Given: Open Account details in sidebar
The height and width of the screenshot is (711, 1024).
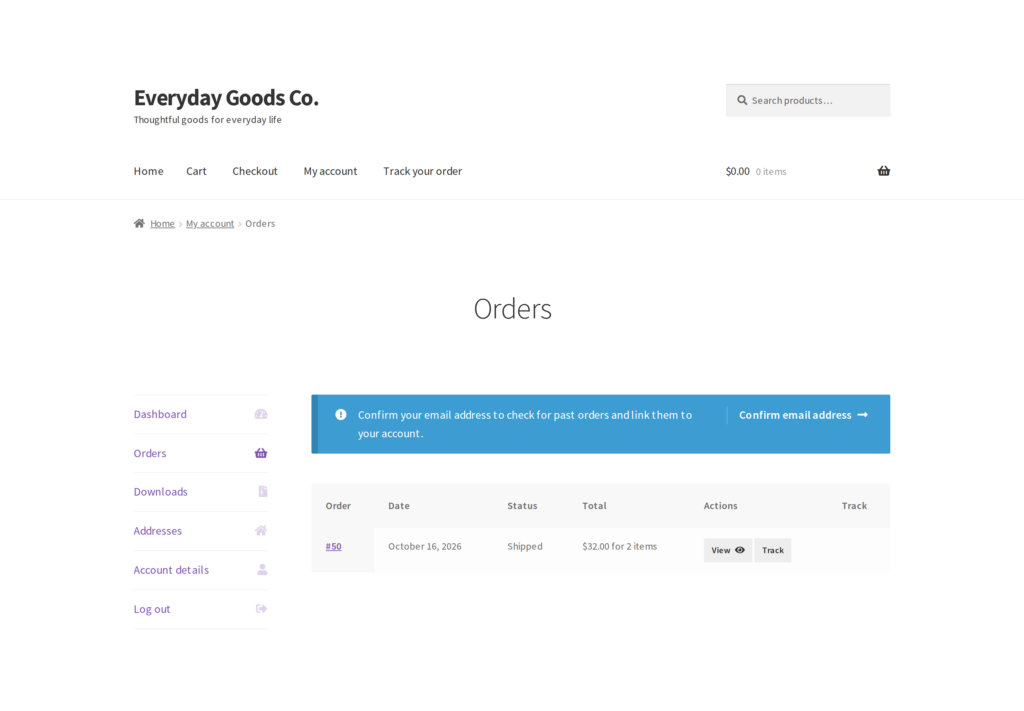Looking at the screenshot, I should 171,570.
